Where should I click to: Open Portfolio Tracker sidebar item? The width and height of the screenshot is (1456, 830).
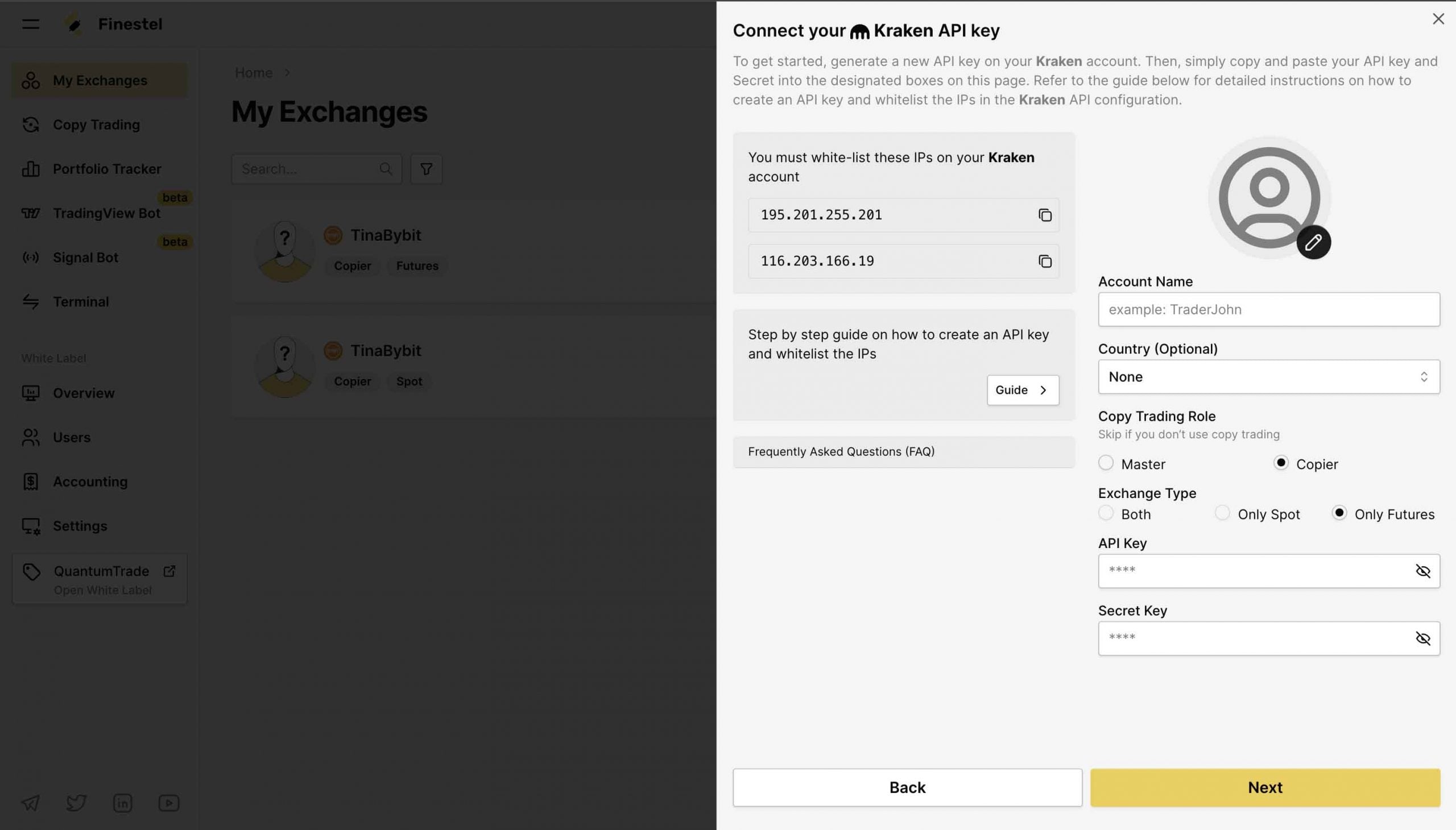pyautogui.click(x=107, y=169)
